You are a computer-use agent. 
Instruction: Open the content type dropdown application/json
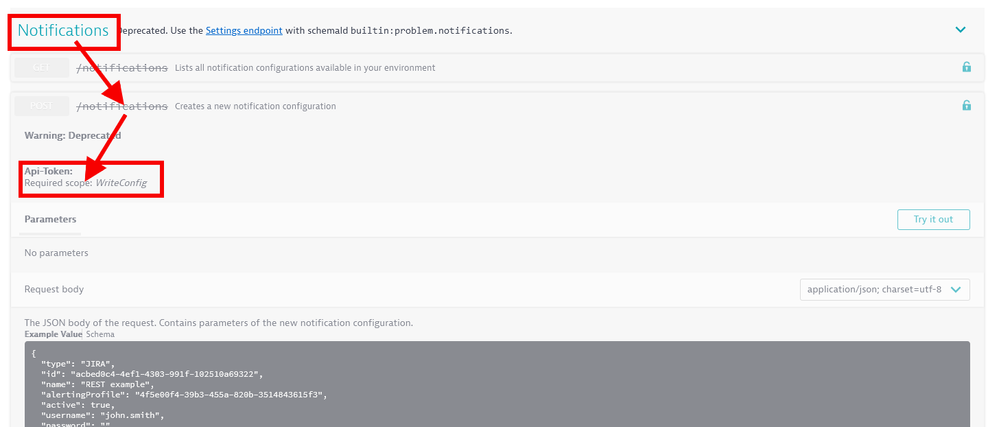(884, 290)
